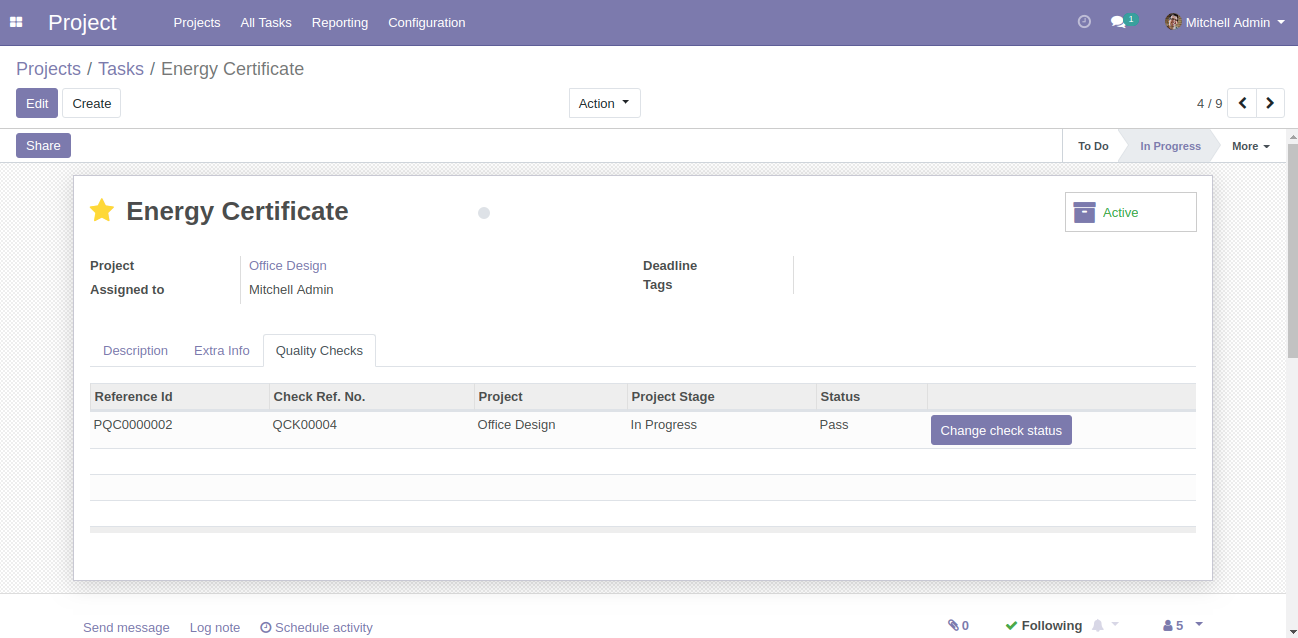1298x638 pixels.
Task: Expand the More stages dropdown
Action: 1250,146
